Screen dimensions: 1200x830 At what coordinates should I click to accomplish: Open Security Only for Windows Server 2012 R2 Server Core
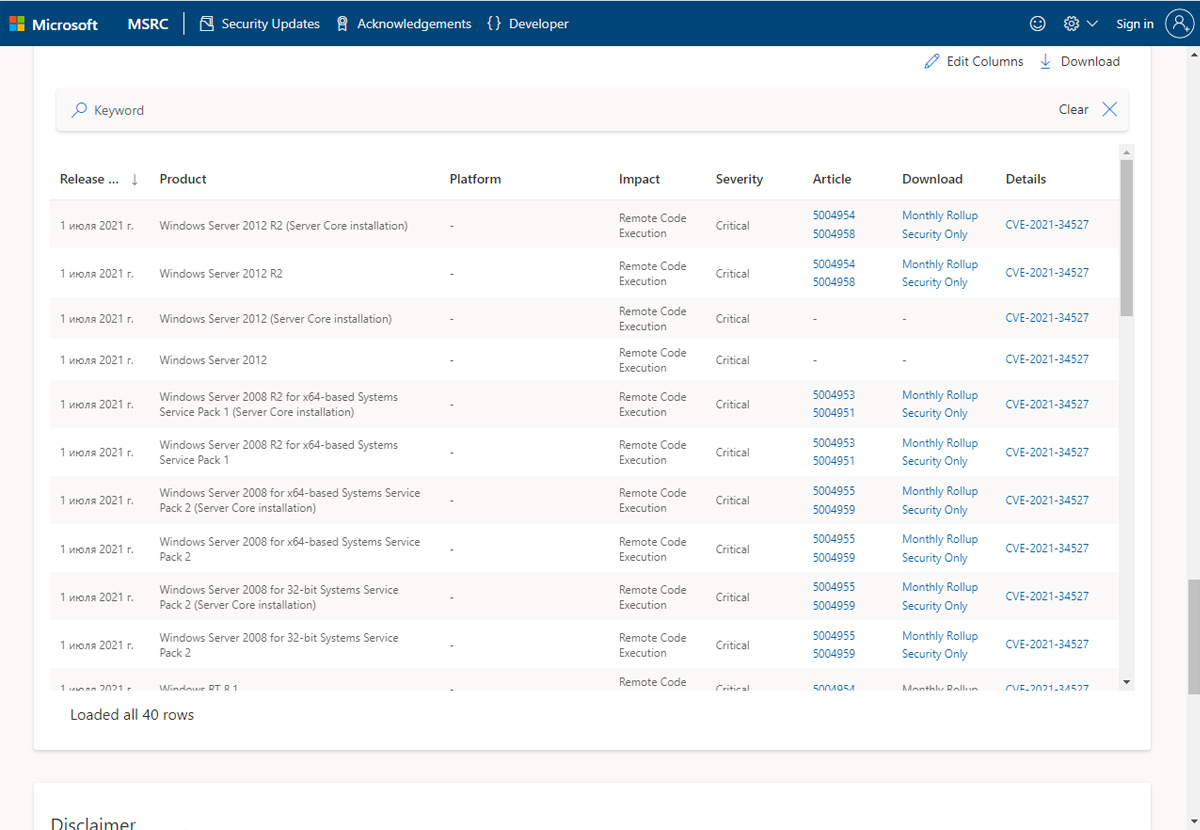click(x=935, y=234)
